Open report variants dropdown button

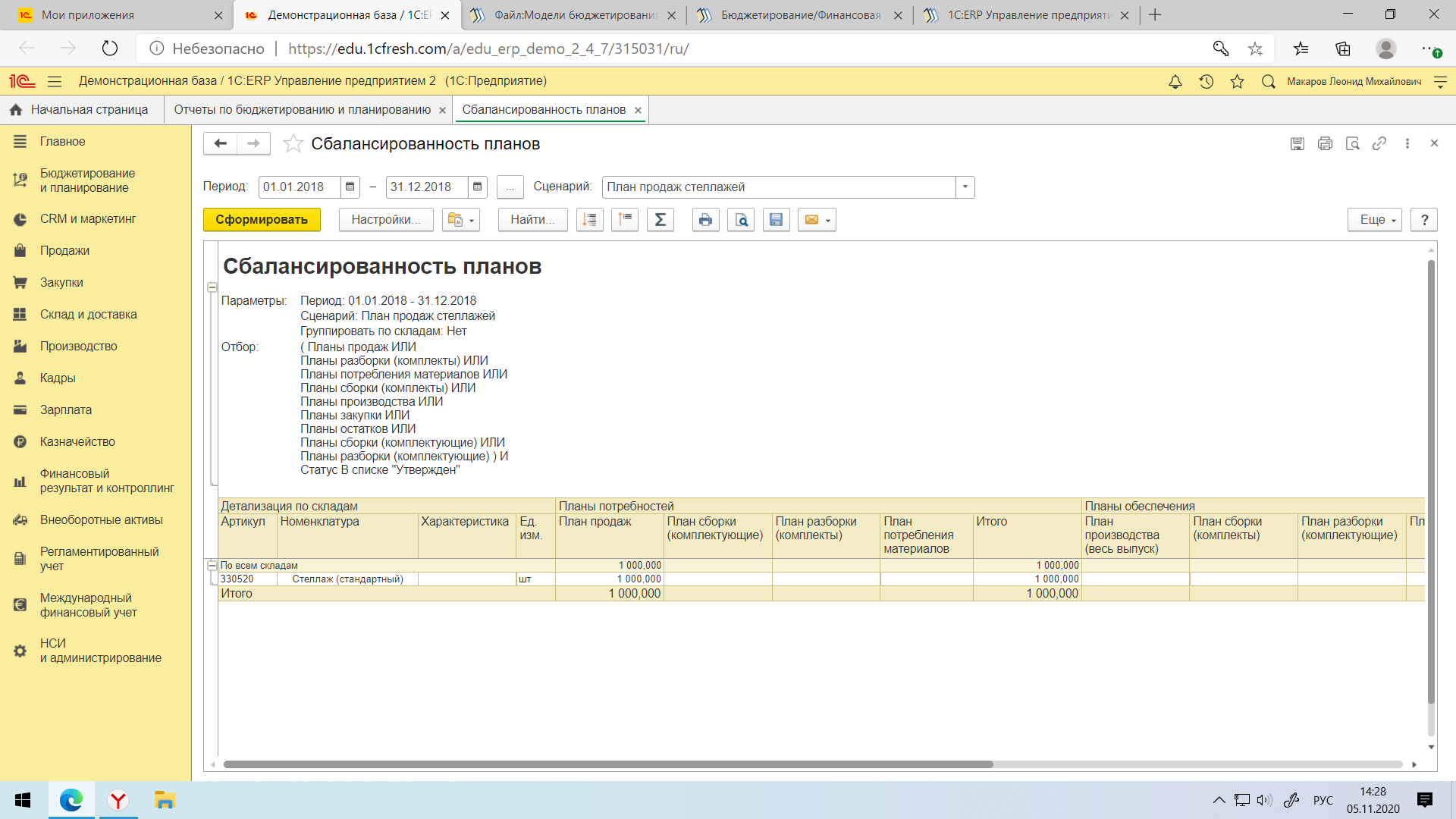coord(461,220)
